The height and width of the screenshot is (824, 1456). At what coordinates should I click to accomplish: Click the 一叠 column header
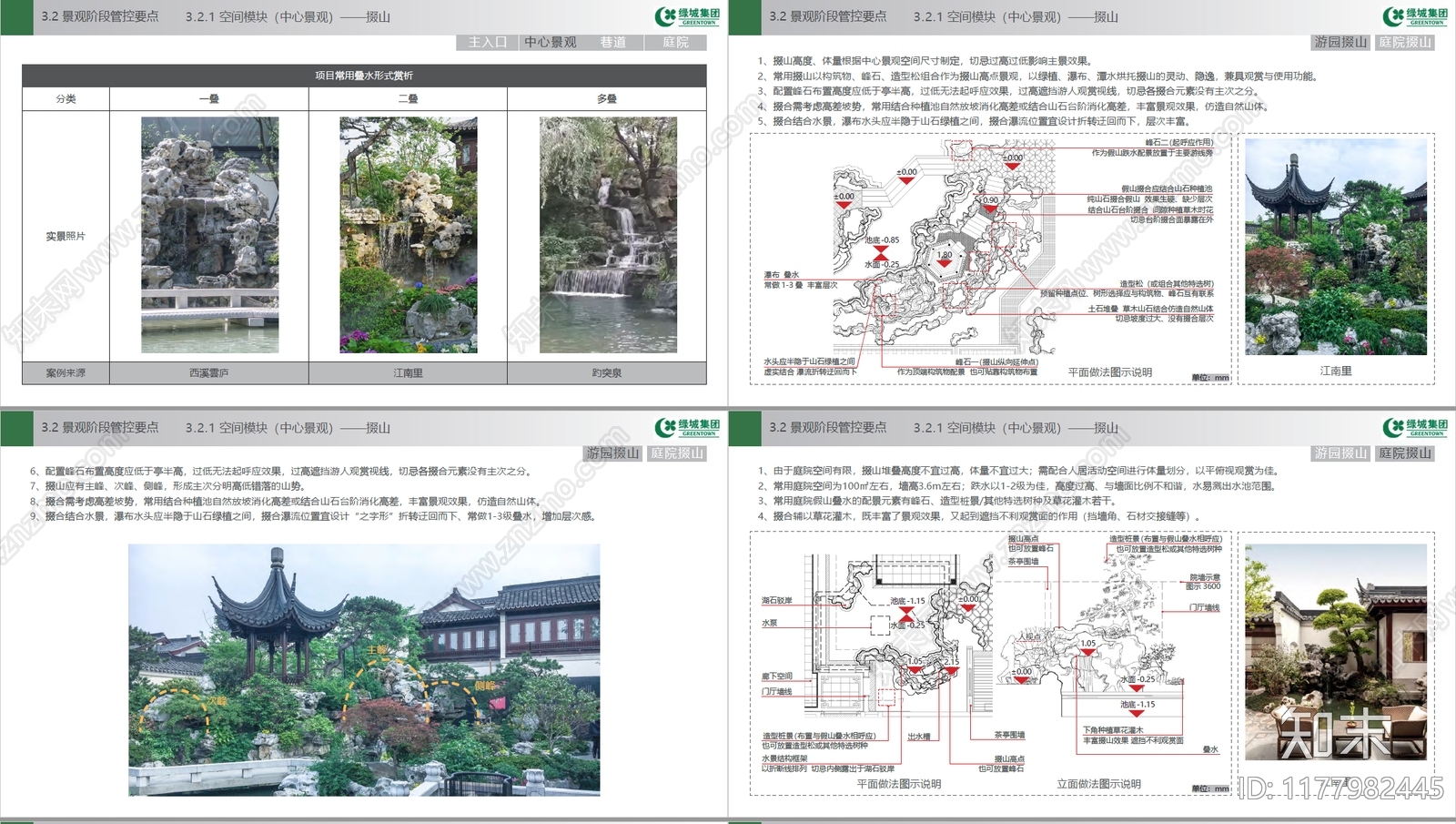(209, 98)
